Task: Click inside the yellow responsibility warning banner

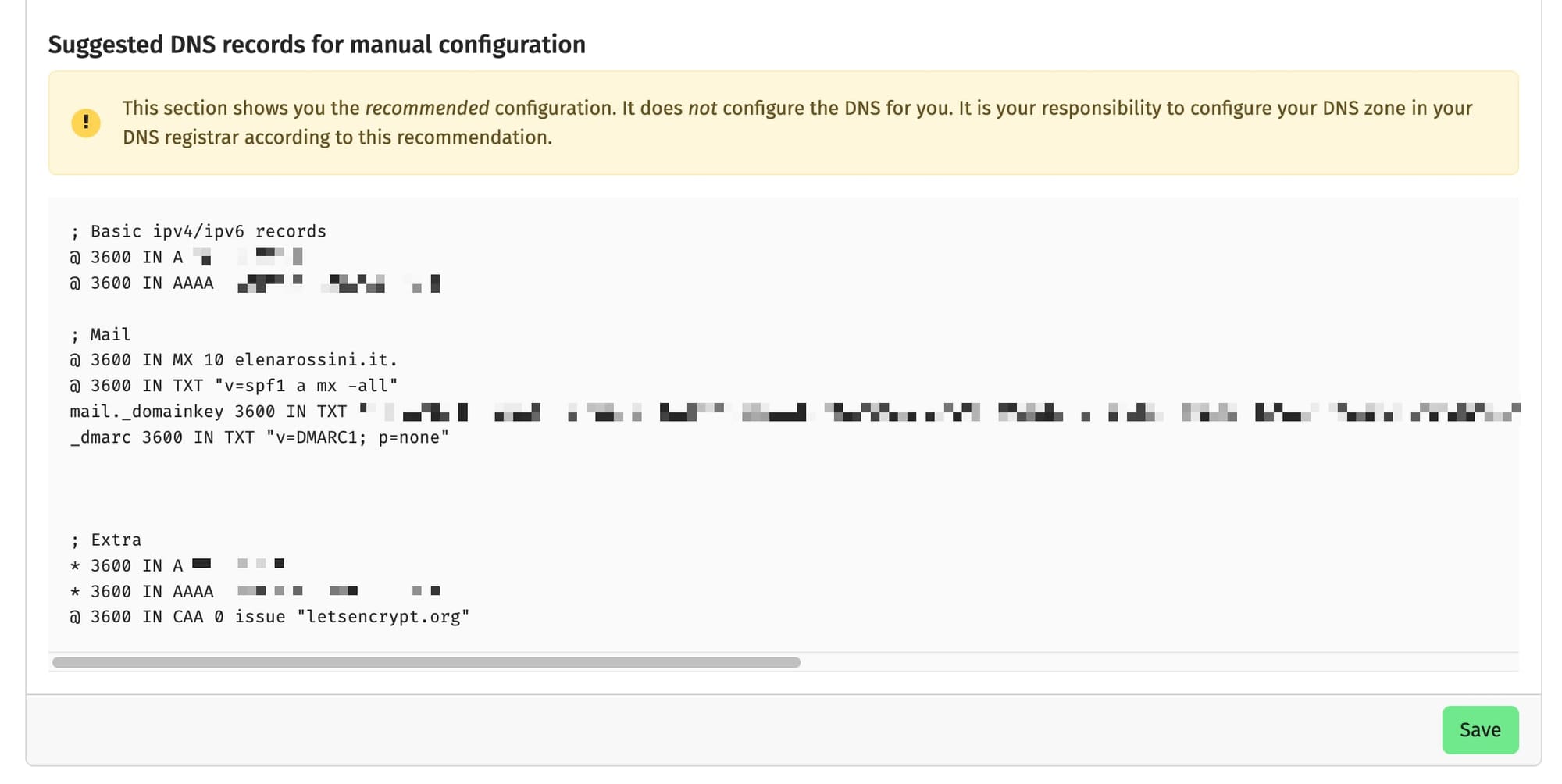Action: pyautogui.click(x=781, y=123)
